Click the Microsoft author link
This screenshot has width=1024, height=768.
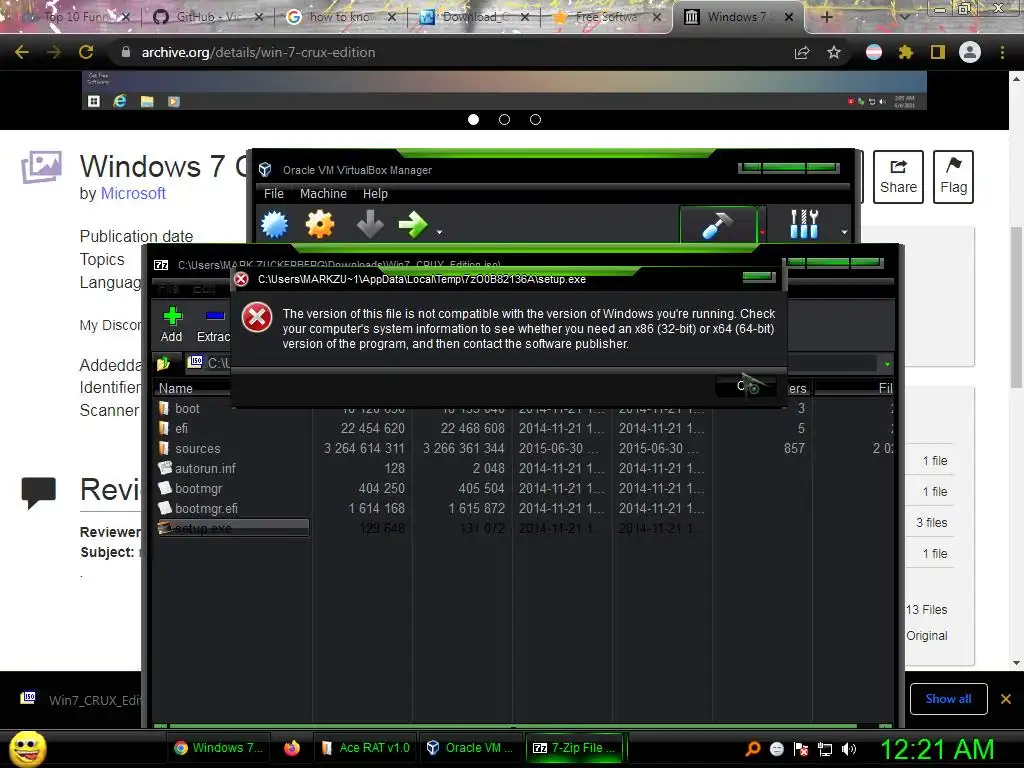pos(133,193)
